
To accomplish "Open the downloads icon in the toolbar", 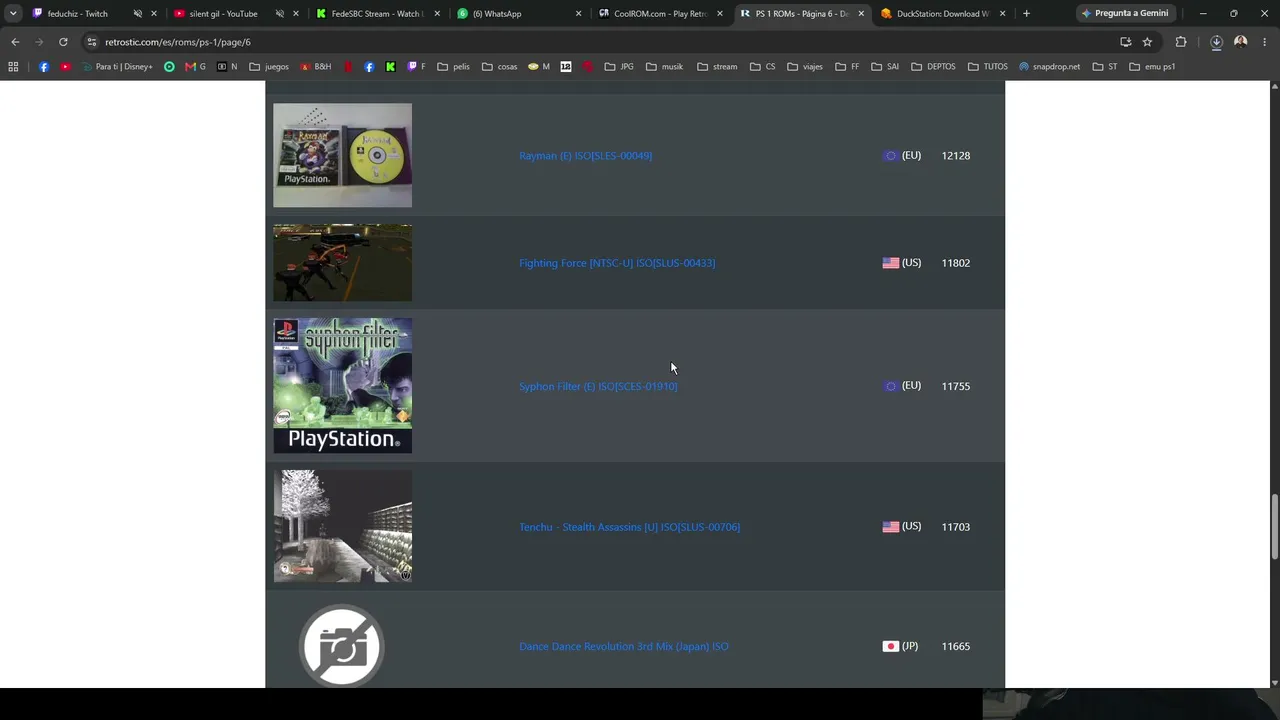I will (x=1216, y=42).
